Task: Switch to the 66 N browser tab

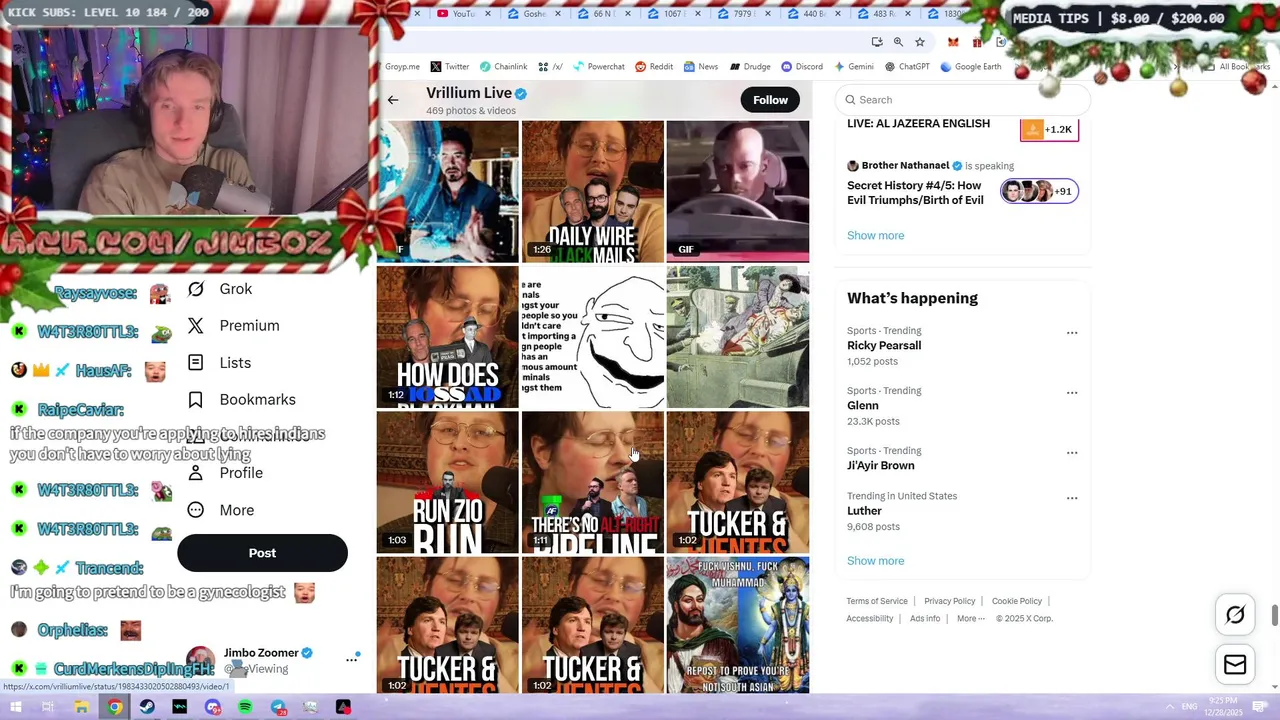Action: coord(604,14)
